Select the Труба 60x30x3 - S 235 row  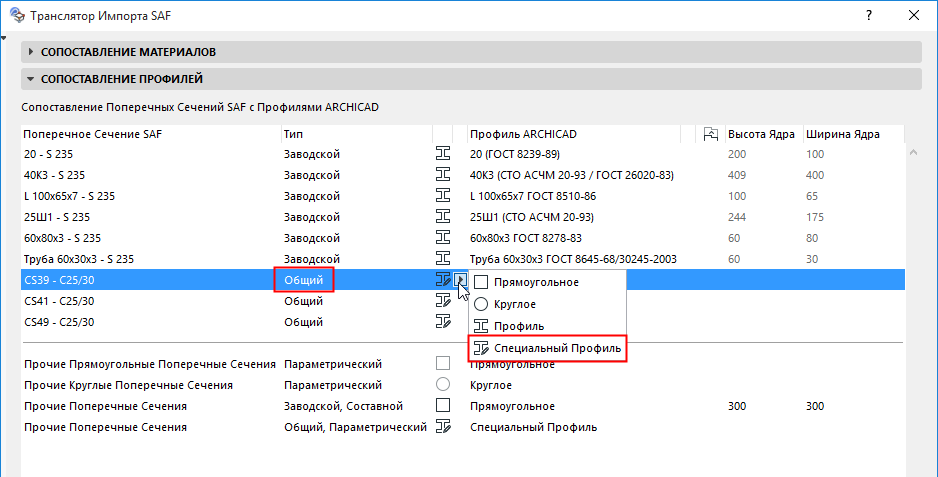(x=462, y=259)
